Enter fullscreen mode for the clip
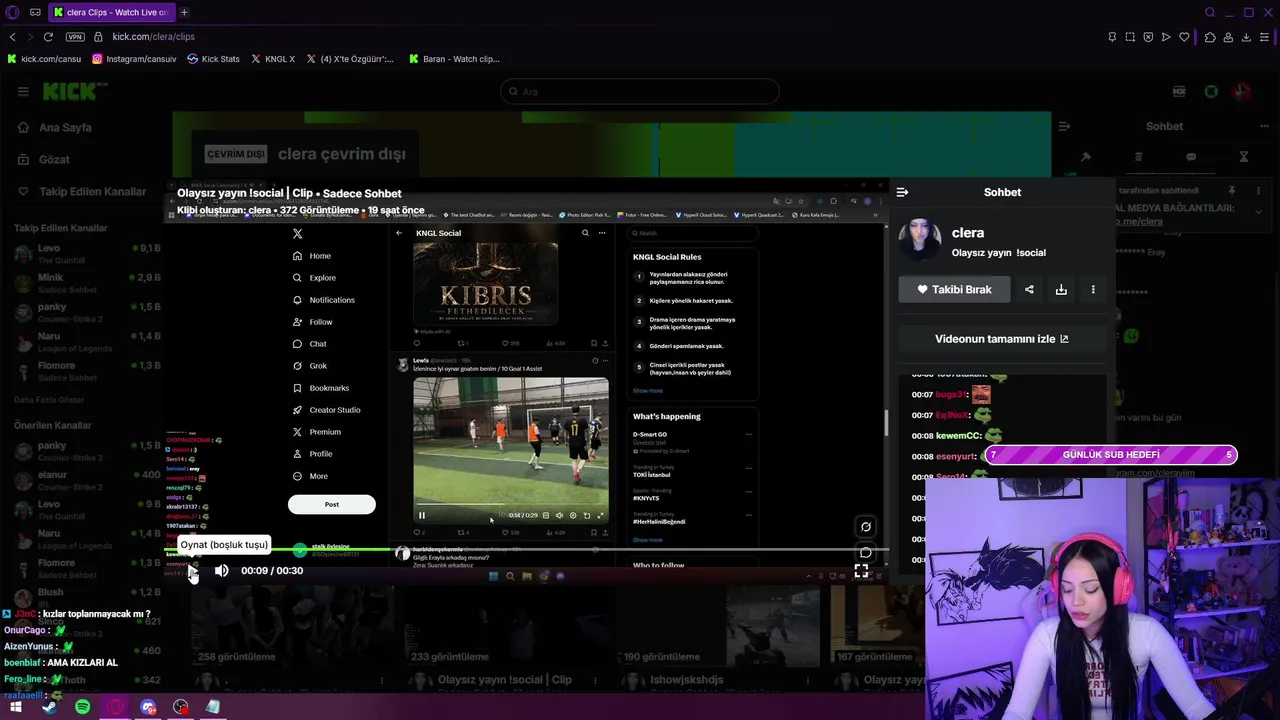This screenshot has width=1280, height=720. point(861,571)
